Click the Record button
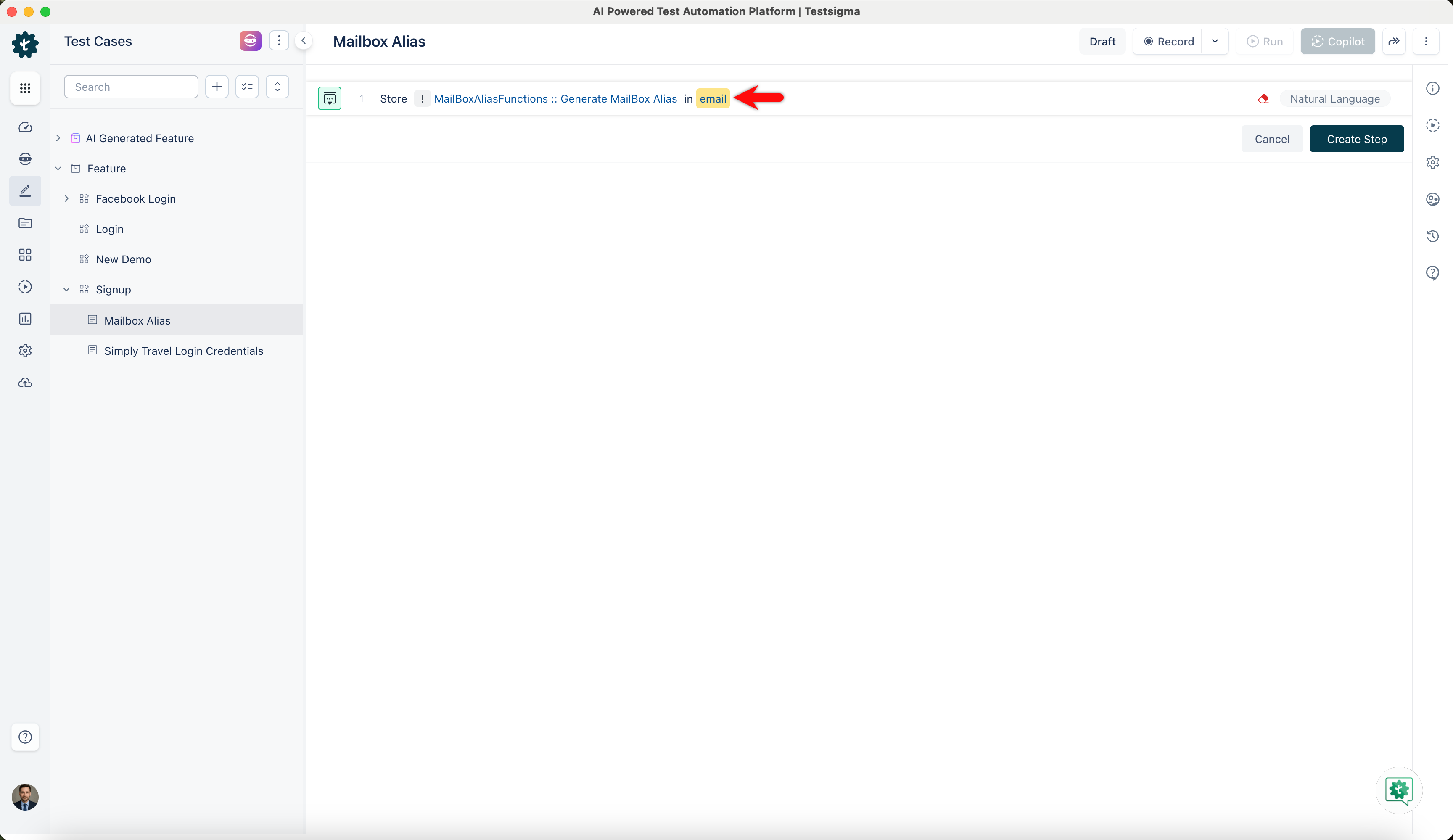 point(1168,42)
